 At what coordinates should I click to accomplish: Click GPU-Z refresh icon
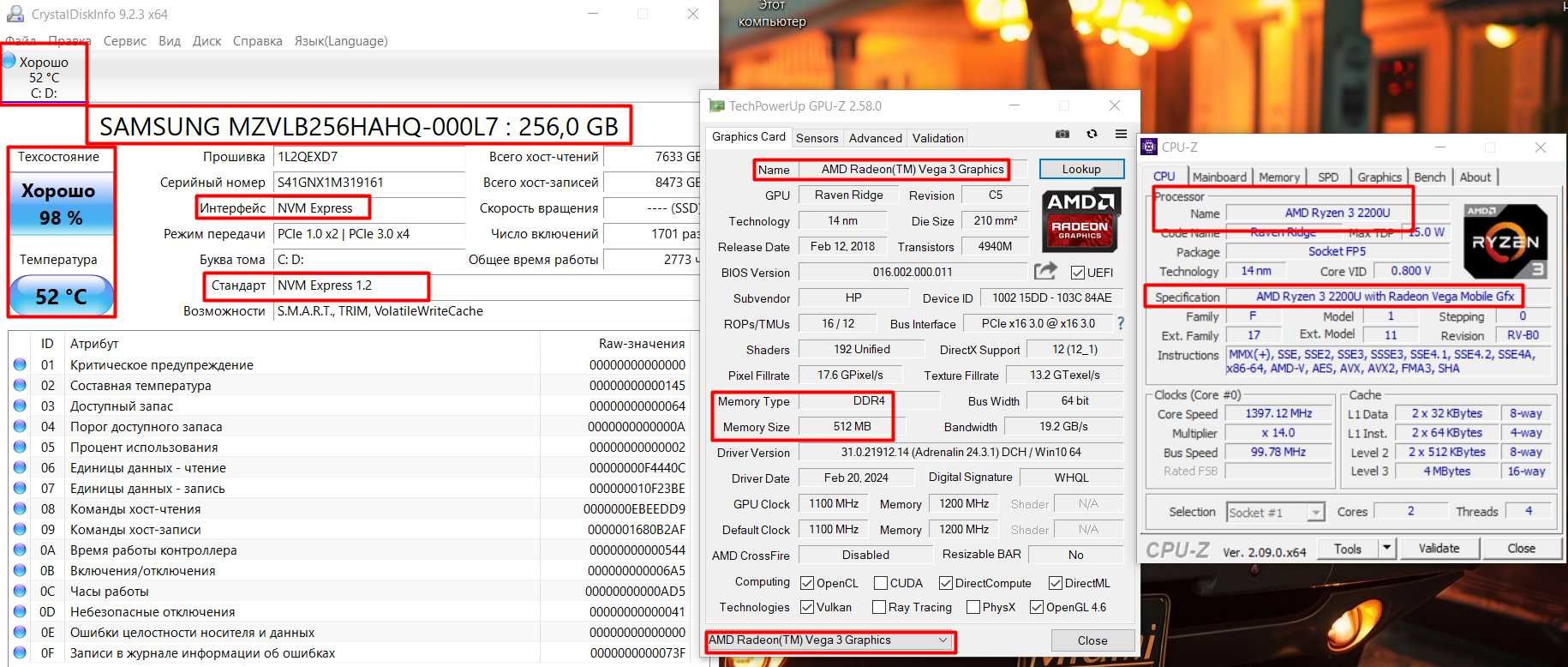click(x=1092, y=135)
